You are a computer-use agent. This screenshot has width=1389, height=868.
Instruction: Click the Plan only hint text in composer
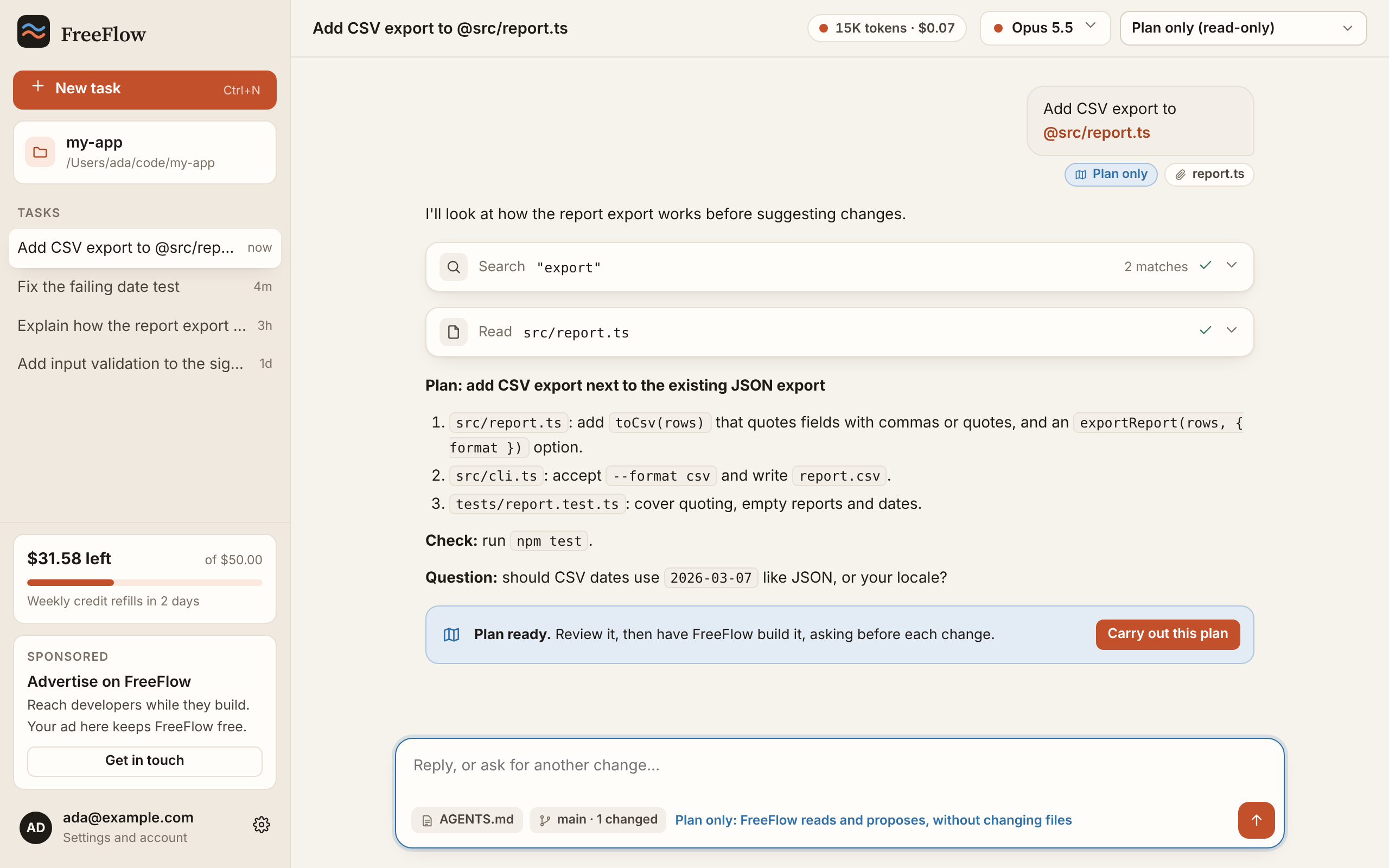tap(873, 820)
